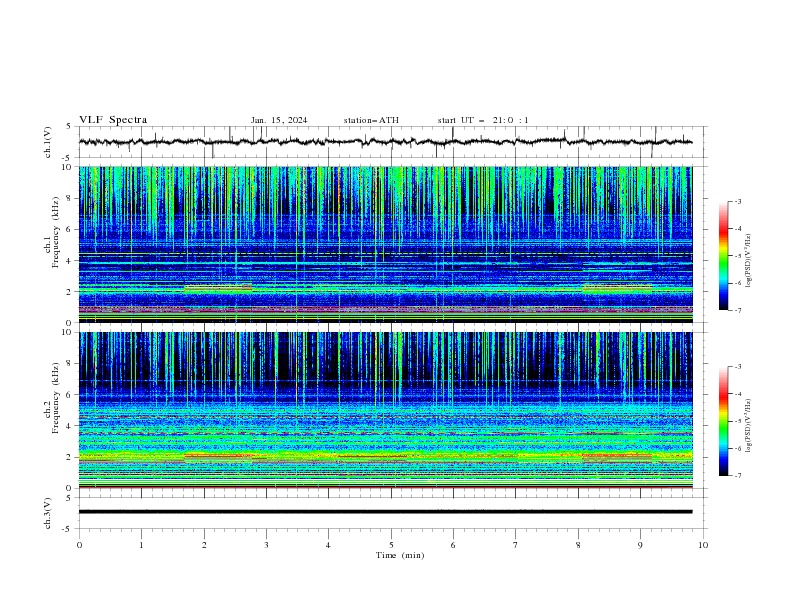Click the ch.2 spectrogram PSD color bar
Screen dimensions: 792x612
(723, 421)
